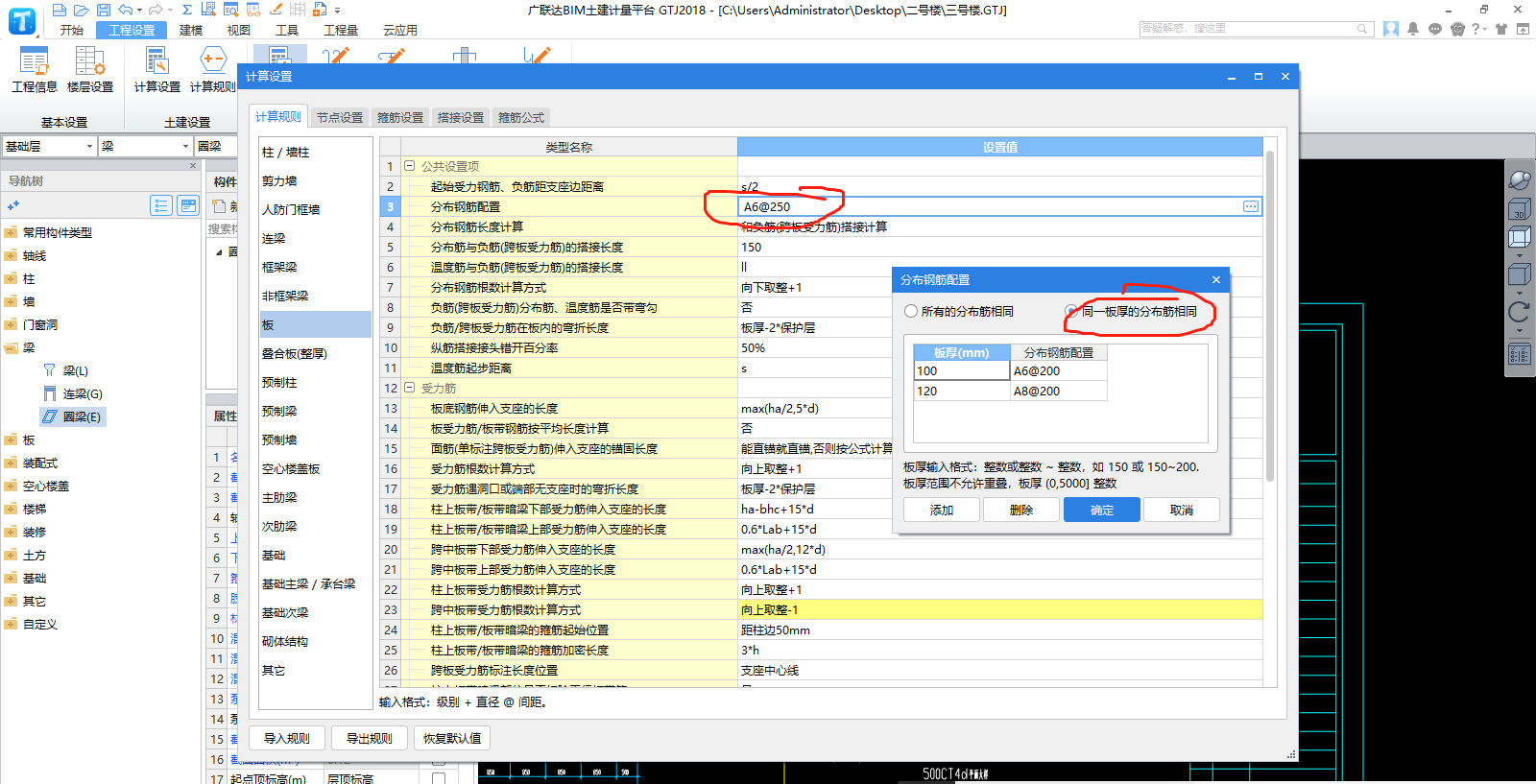Viewport: 1536px width, 784px height.
Task: Click the display settings checklist icon
Action: click(x=1520, y=354)
